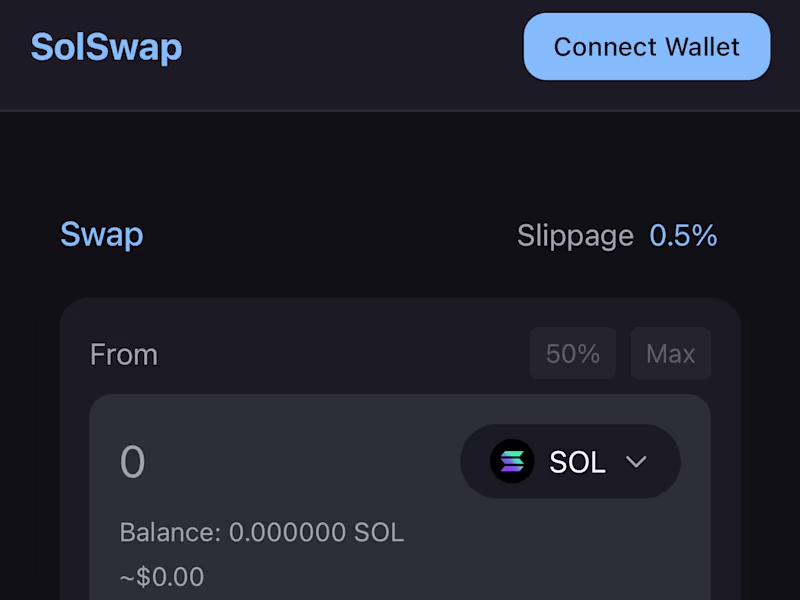Click the Balance: 0.000000 SOL text

click(261, 533)
